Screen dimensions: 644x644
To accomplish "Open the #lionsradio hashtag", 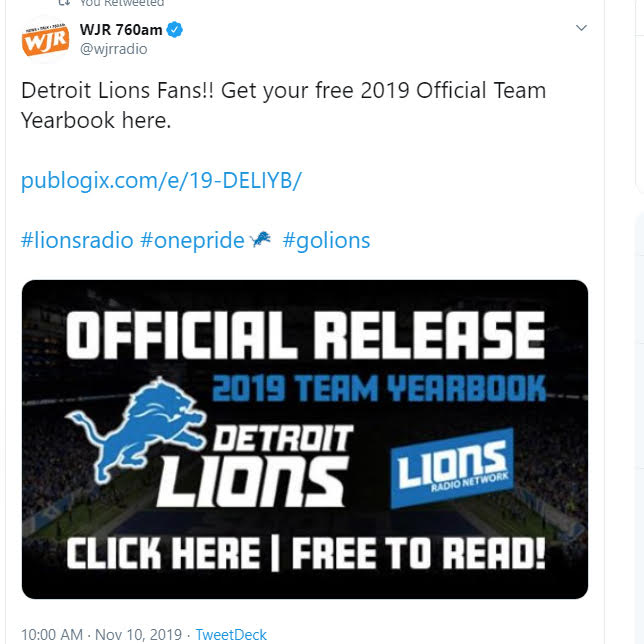I will click(x=77, y=240).
